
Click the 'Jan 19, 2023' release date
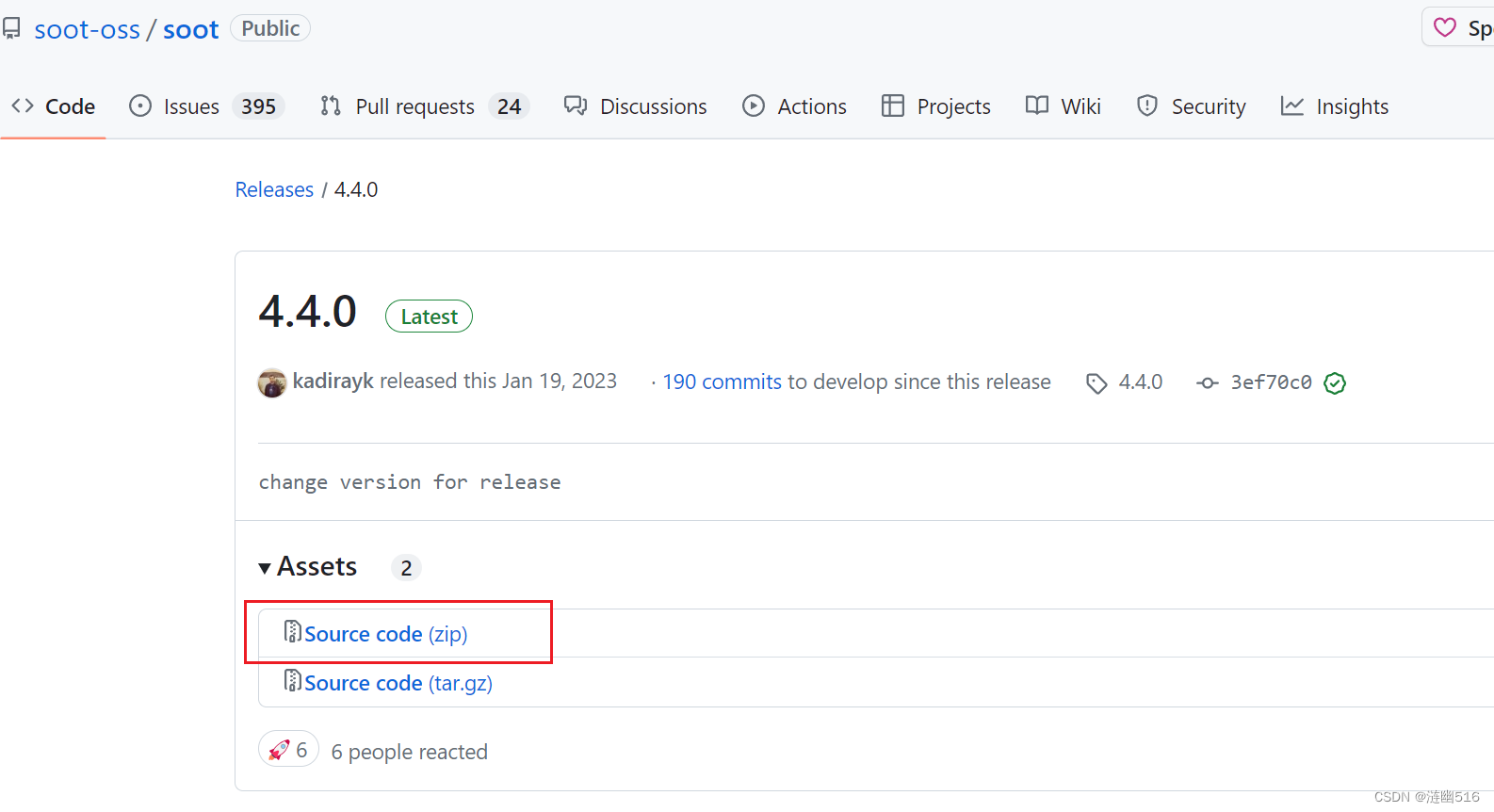tap(560, 381)
